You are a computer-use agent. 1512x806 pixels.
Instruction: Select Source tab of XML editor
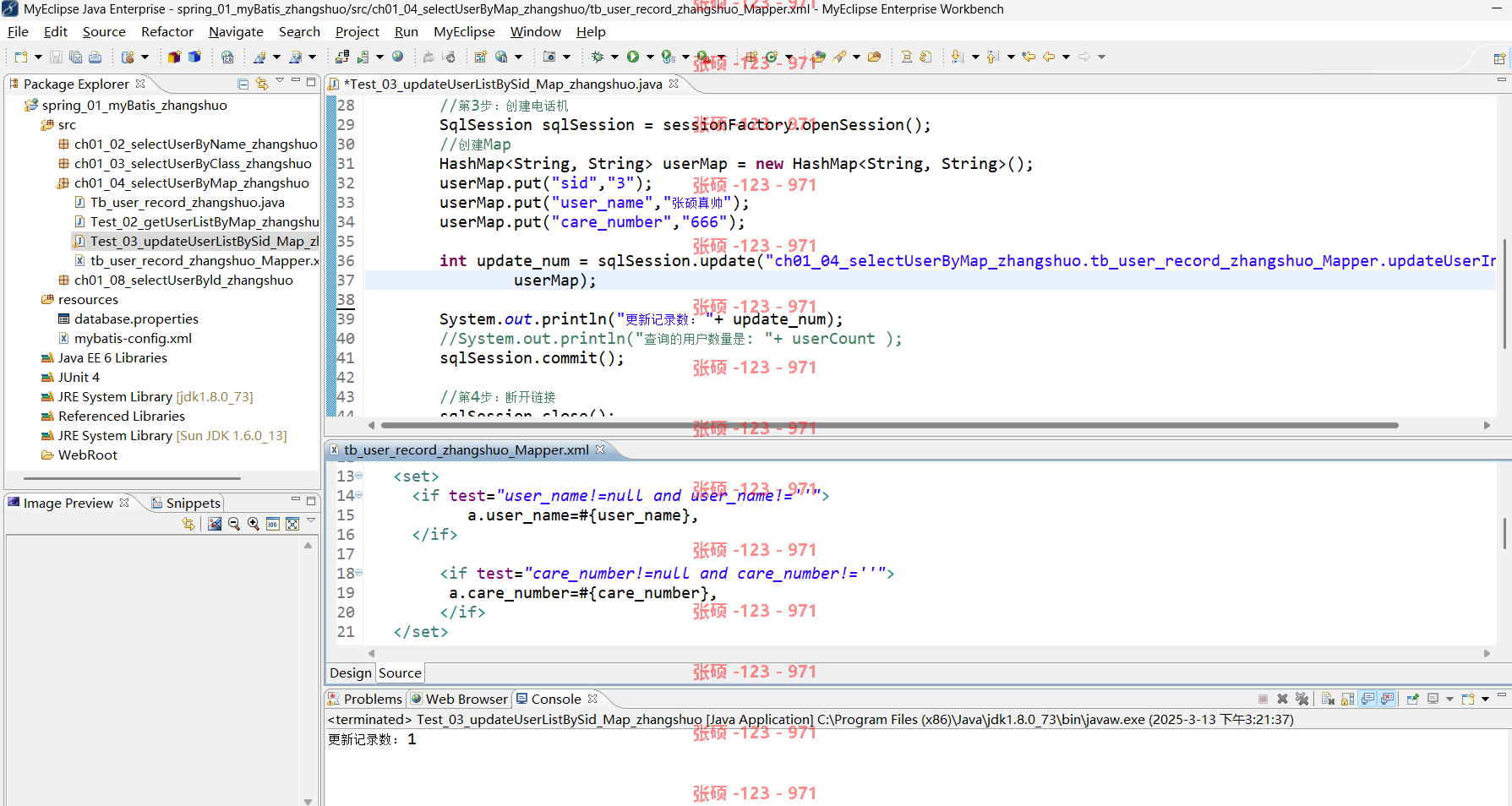pos(400,673)
